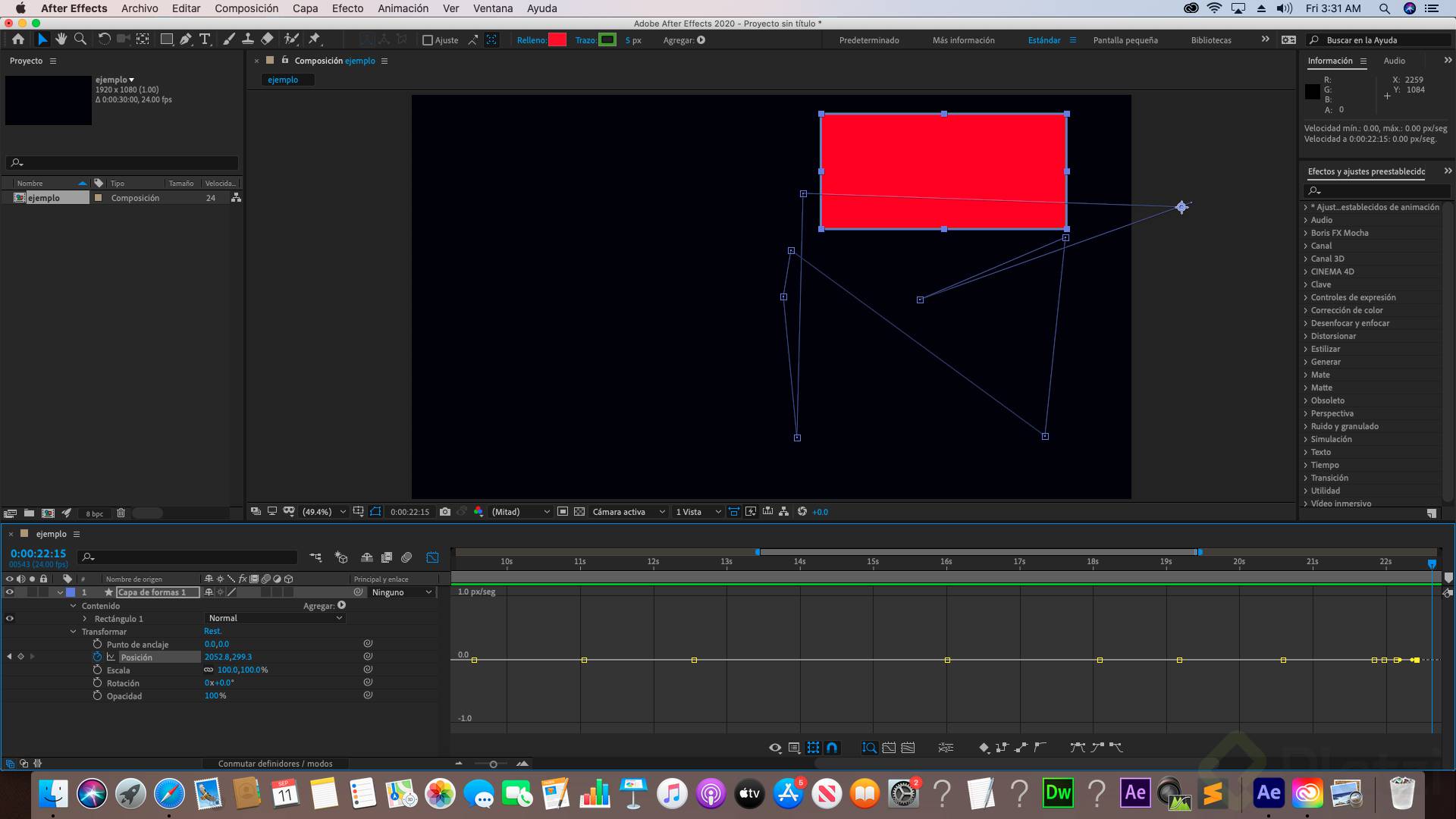Select the Type text tool
The width and height of the screenshot is (1456, 819).
click(x=205, y=39)
